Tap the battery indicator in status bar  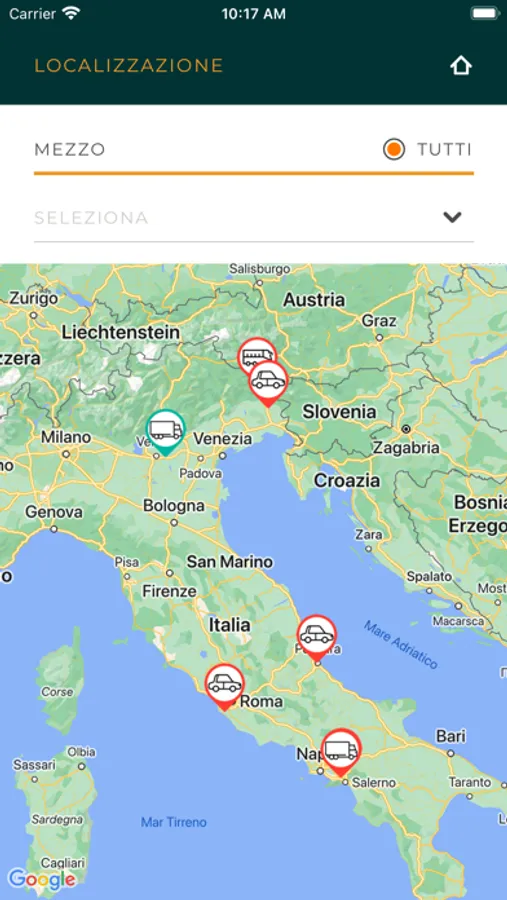[485, 14]
